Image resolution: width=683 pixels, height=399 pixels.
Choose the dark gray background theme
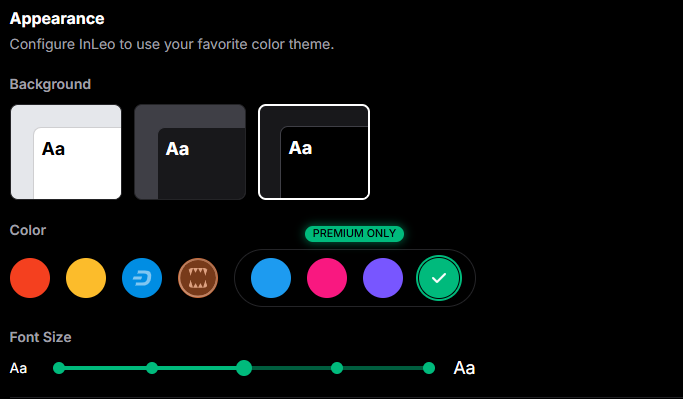click(190, 152)
